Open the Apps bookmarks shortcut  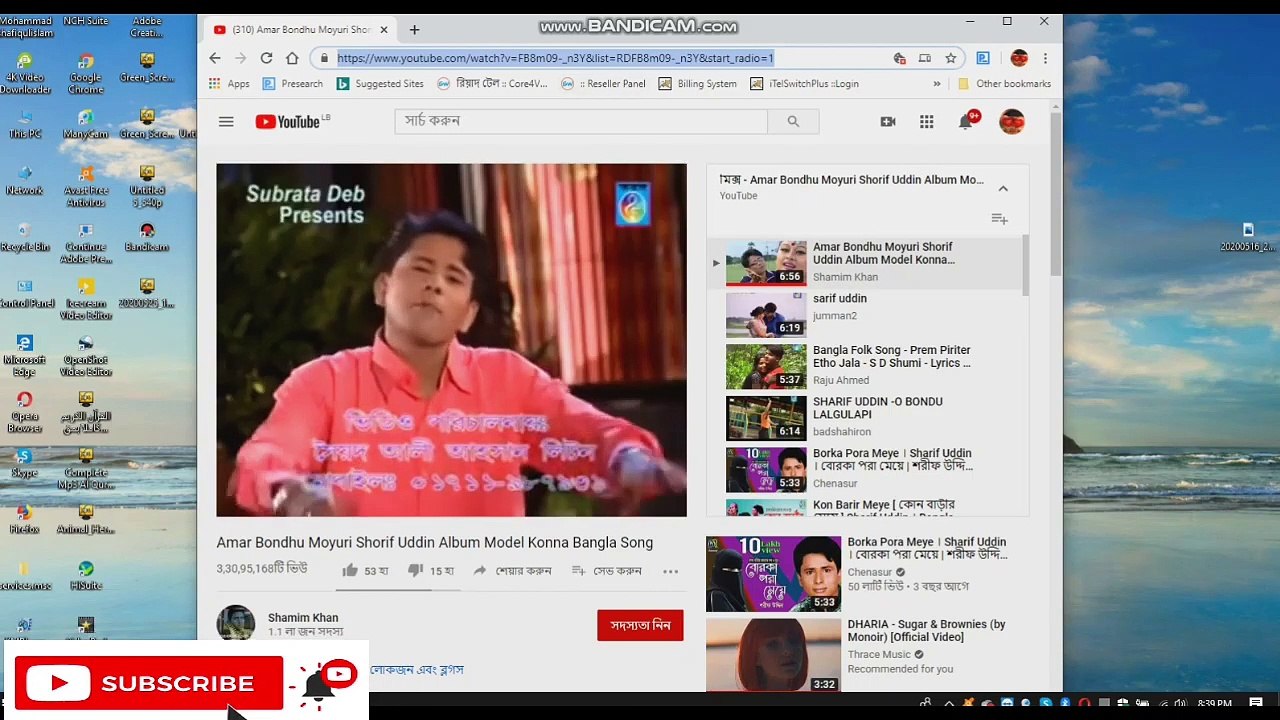229,84
